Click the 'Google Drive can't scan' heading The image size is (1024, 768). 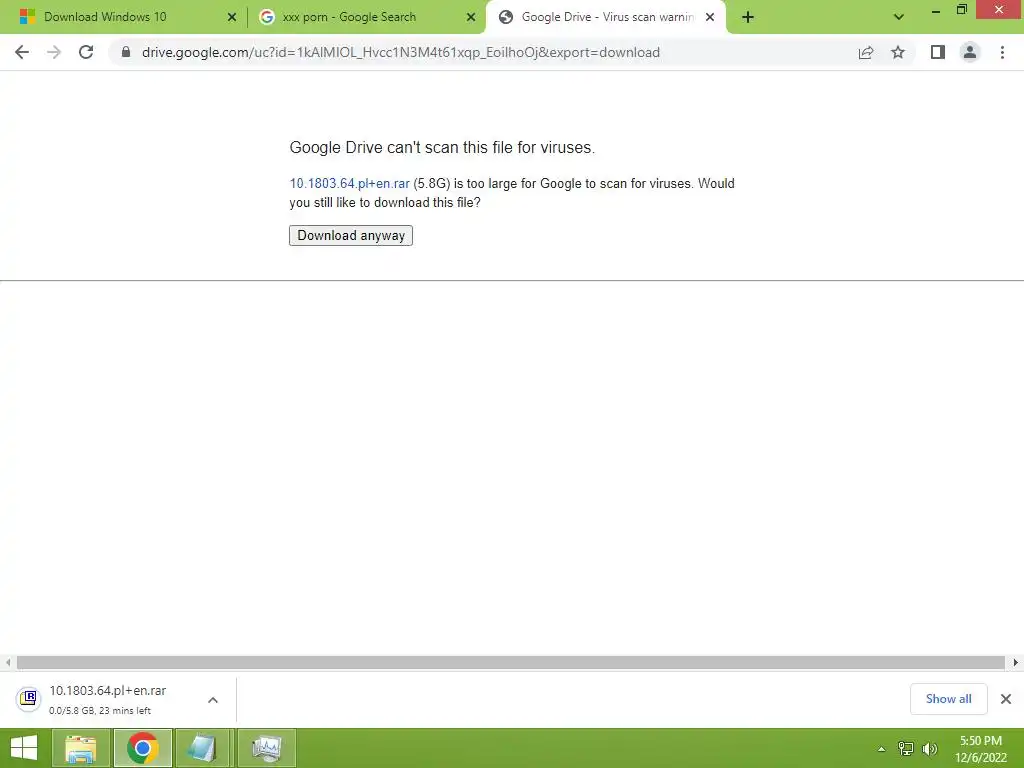point(442,148)
